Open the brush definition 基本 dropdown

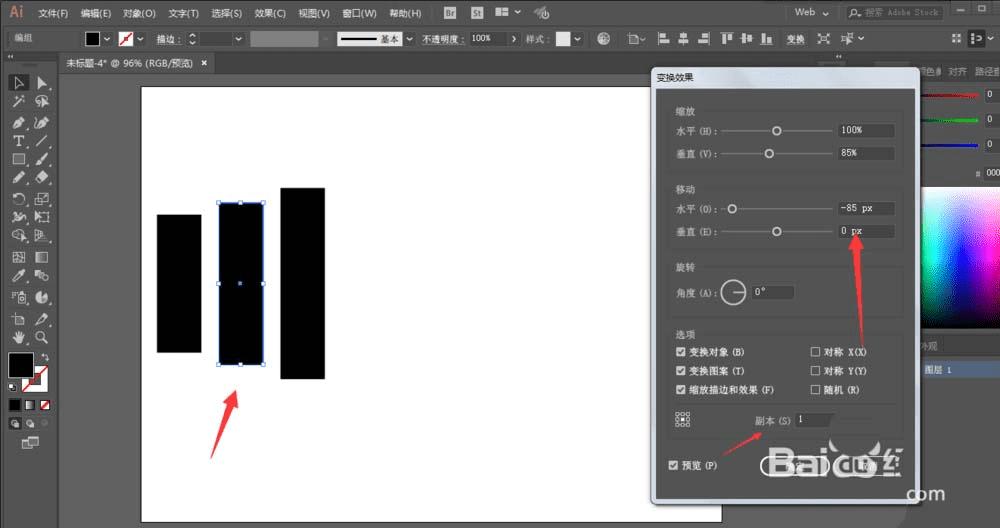pyautogui.click(x=409, y=39)
